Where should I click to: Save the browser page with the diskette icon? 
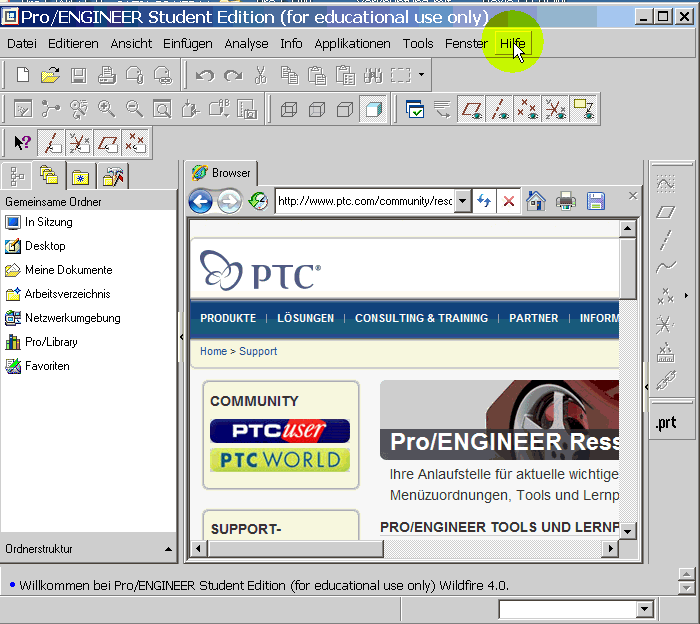tap(596, 201)
